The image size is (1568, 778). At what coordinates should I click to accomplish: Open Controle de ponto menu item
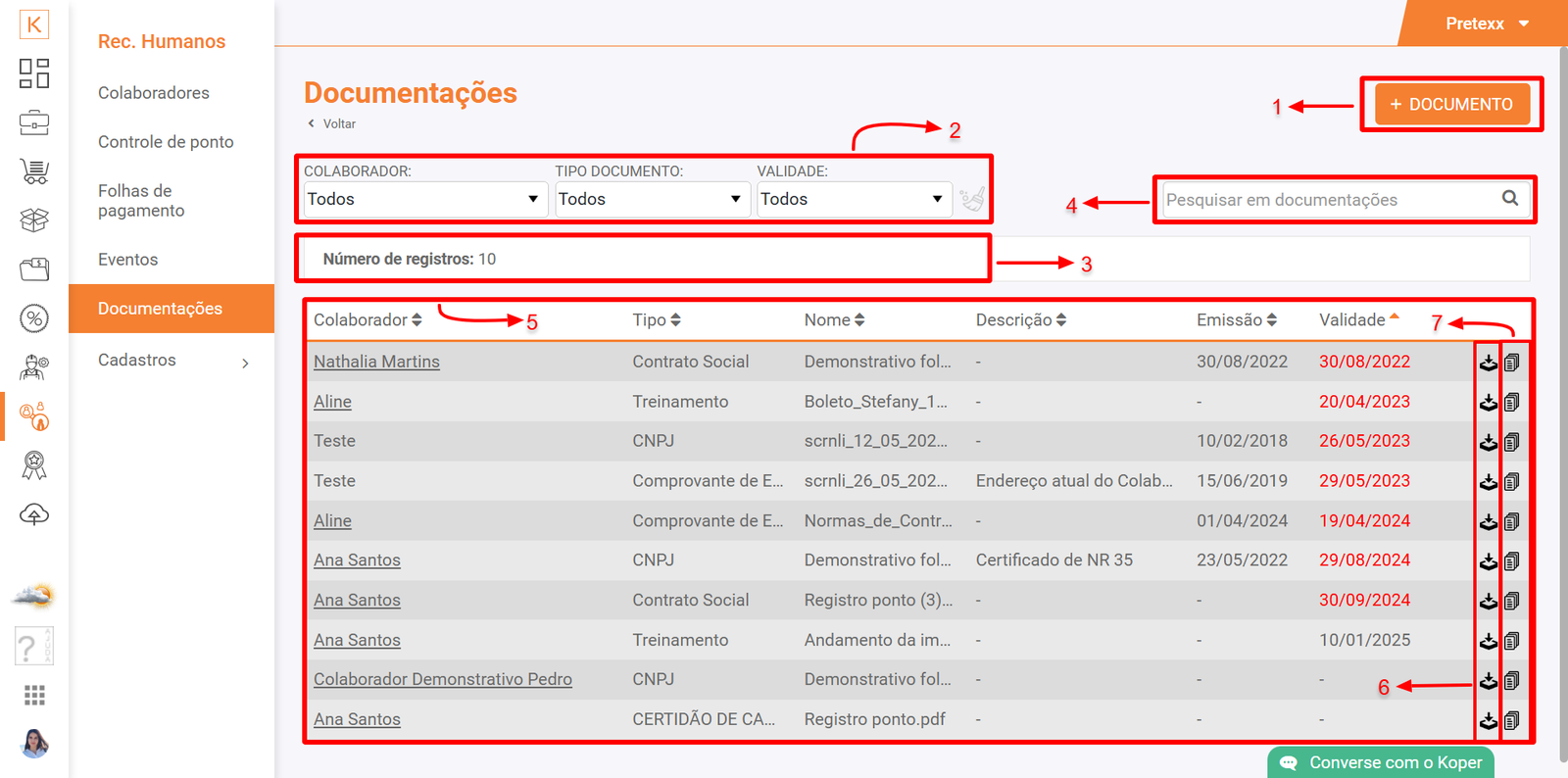[x=166, y=142]
